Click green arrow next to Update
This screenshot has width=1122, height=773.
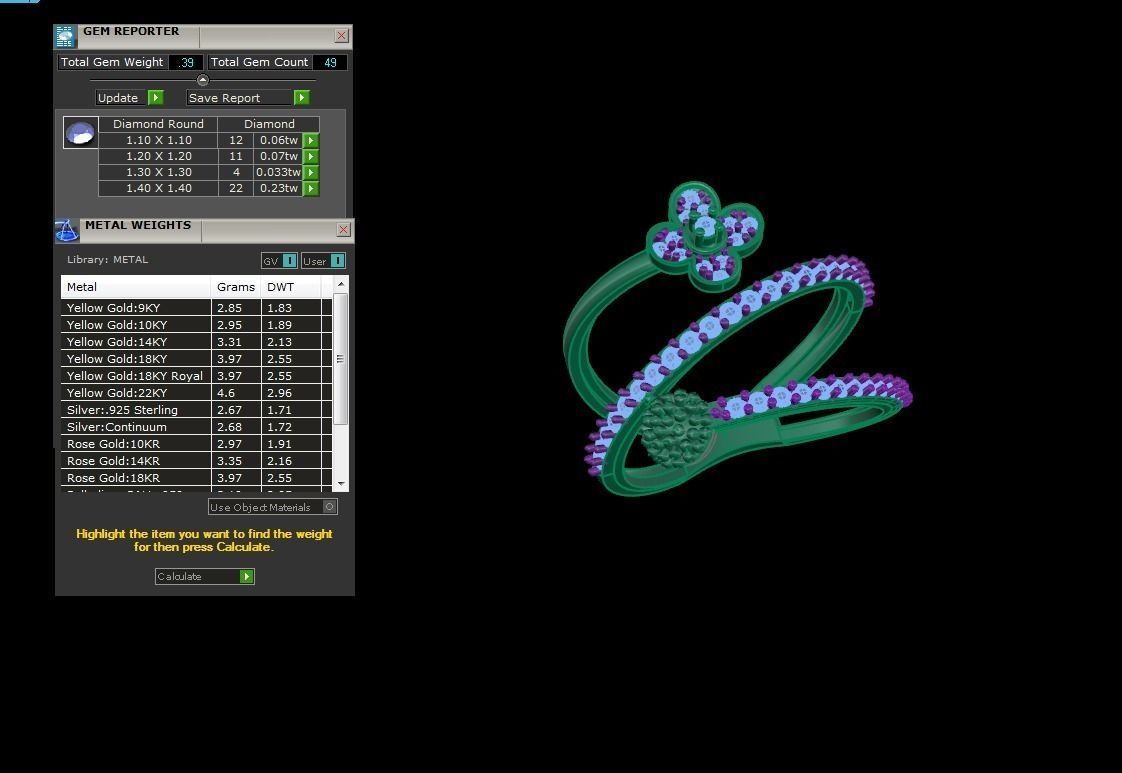155,97
